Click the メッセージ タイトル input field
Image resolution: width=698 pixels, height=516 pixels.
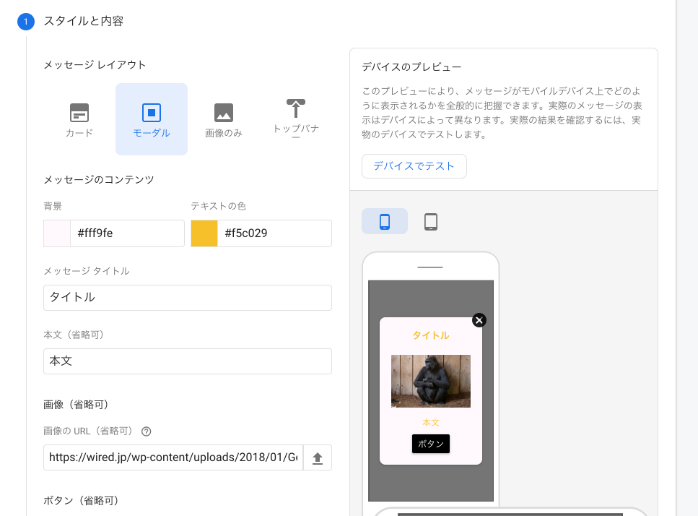point(187,297)
